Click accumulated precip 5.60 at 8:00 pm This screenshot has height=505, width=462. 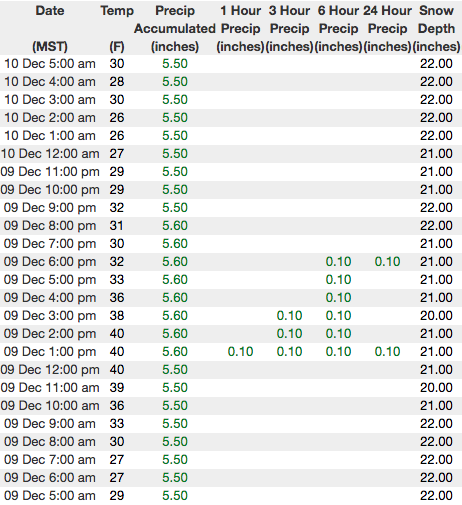[x=175, y=226]
